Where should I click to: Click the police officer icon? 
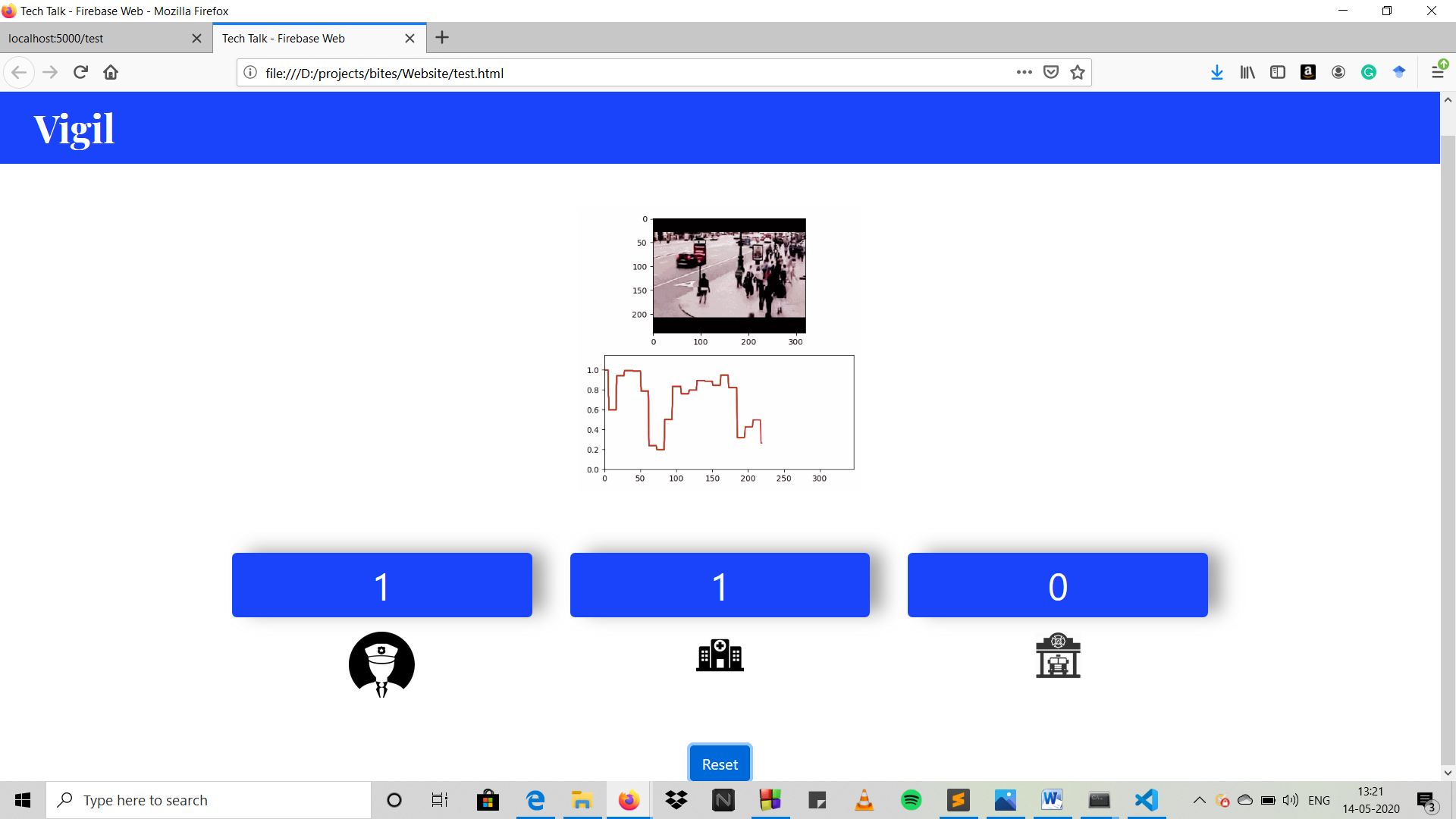pos(381,664)
